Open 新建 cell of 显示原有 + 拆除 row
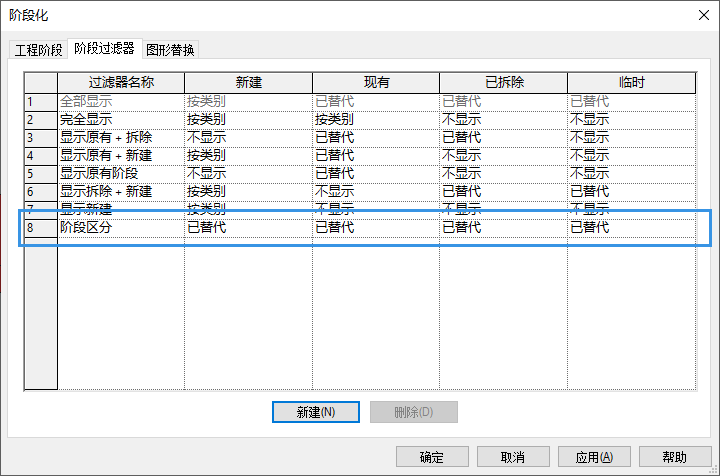The width and height of the screenshot is (720, 476). [x=248, y=138]
